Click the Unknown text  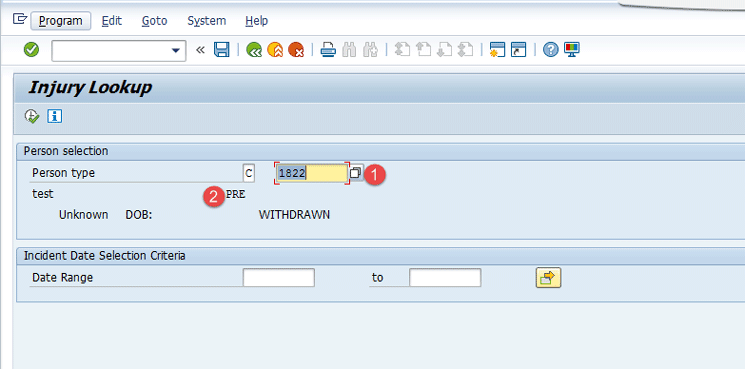84,215
